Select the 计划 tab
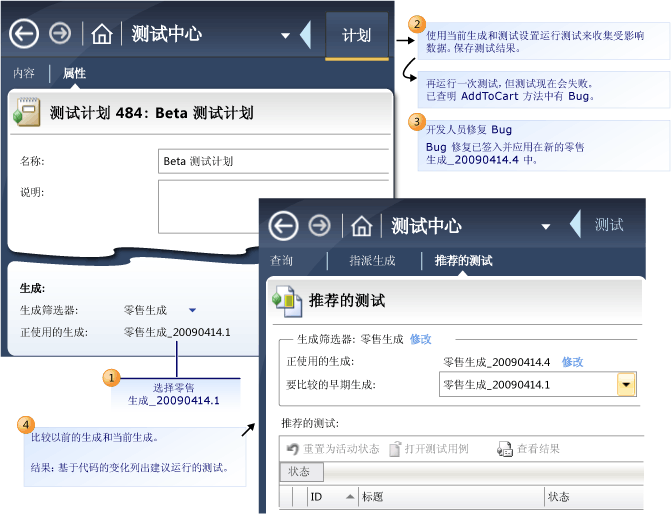This screenshot has width=671, height=522. click(356, 36)
